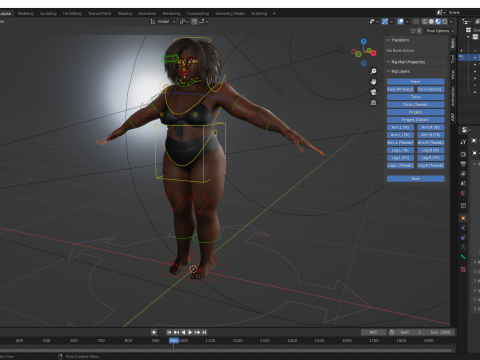
Task: Select wireframe viewport shading
Action: point(425,21)
